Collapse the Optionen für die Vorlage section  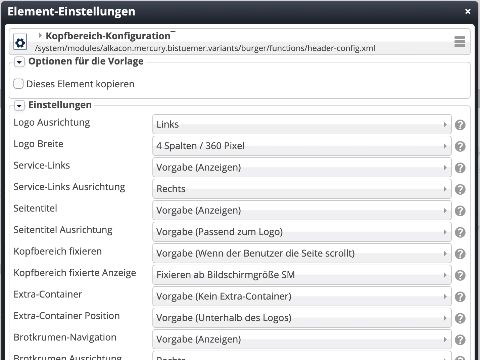[19, 62]
